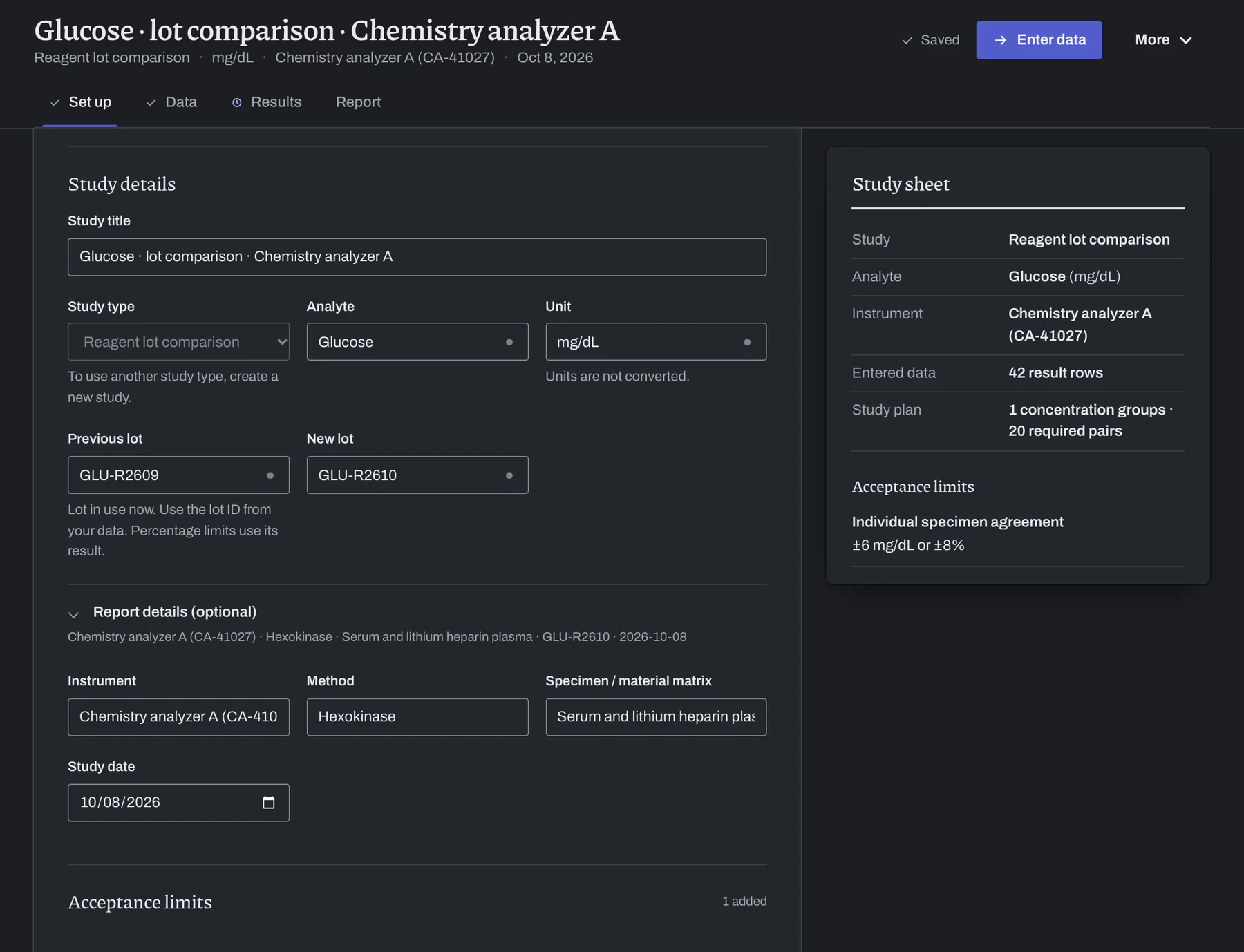Click into the Method field showing Hexokinase

click(417, 717)
